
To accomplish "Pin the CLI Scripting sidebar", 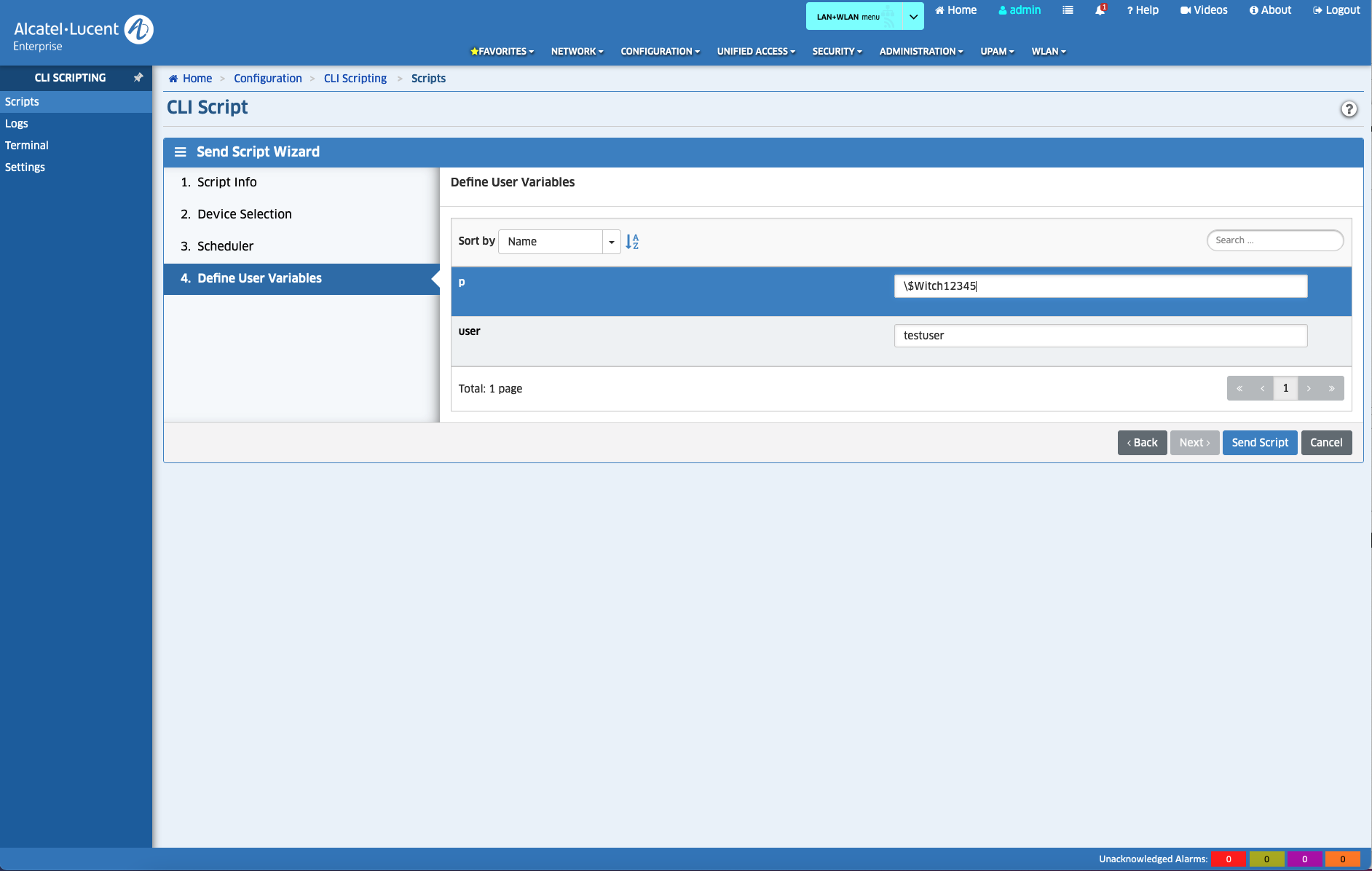I will (x=138, y=77).
